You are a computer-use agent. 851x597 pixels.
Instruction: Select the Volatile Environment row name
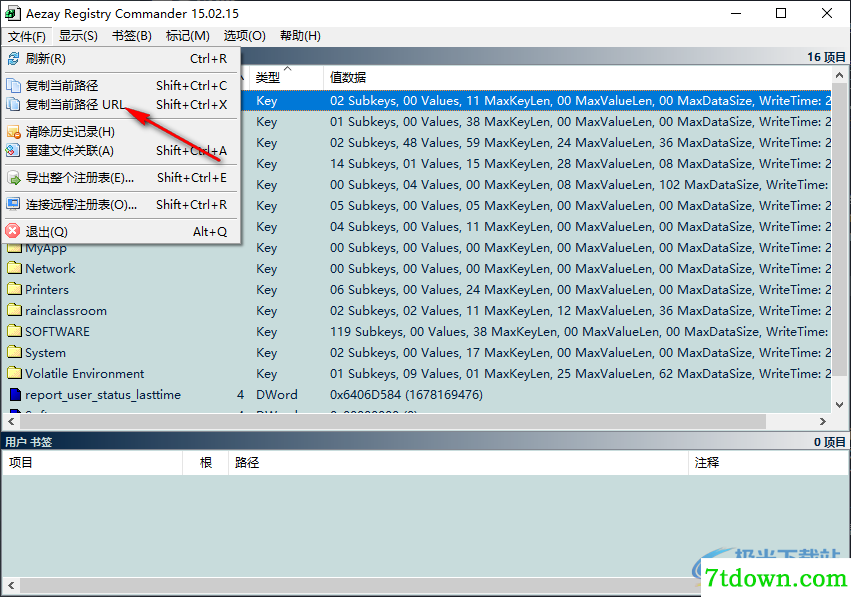[x=85, y=373]
